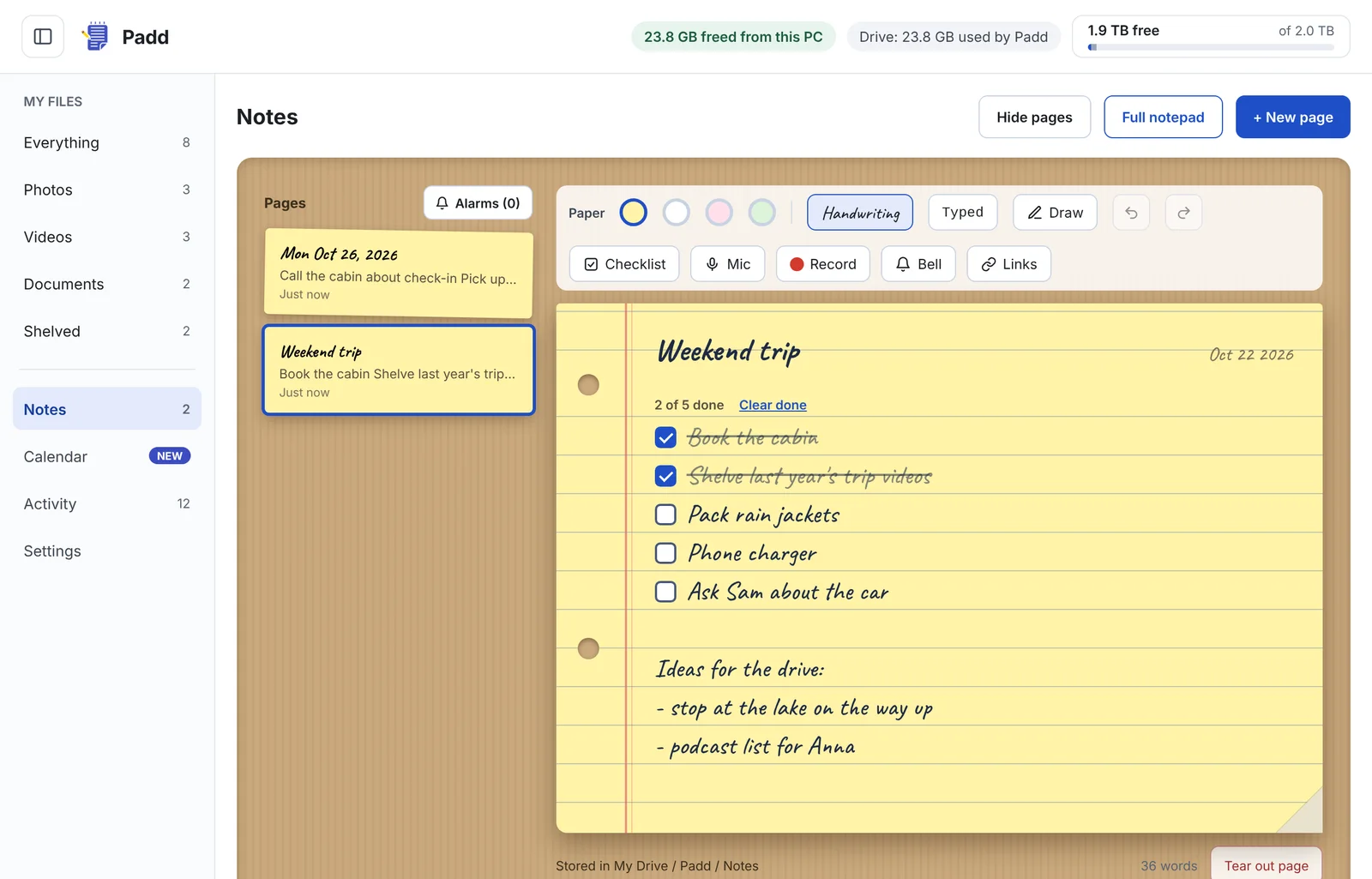Image resolution: width=1372 pixels, height=879 pixels.
Task: Open Shelved files
Action: click(x=107, y=331)
